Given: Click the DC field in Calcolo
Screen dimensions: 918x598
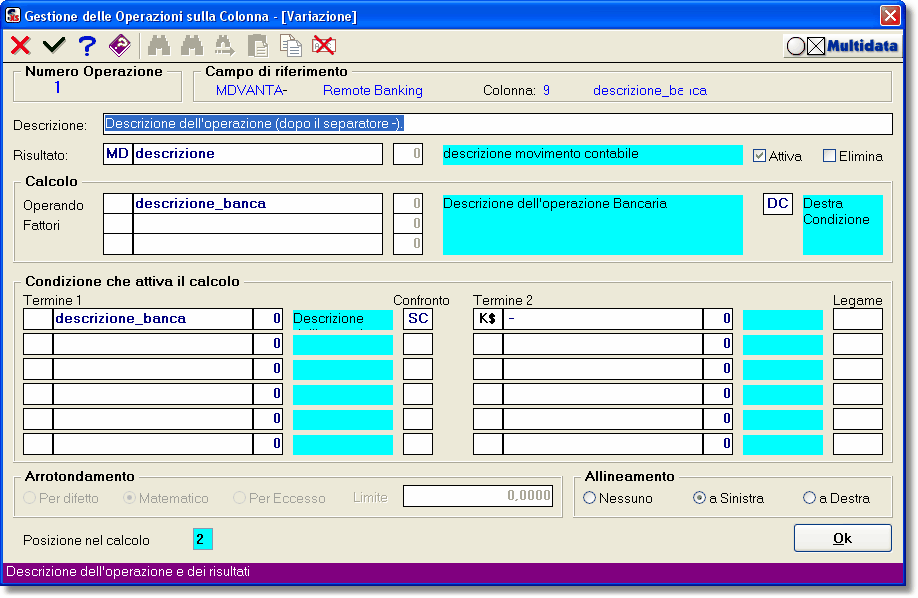Looking at the screenshot, I should click(x=777, y=204).
